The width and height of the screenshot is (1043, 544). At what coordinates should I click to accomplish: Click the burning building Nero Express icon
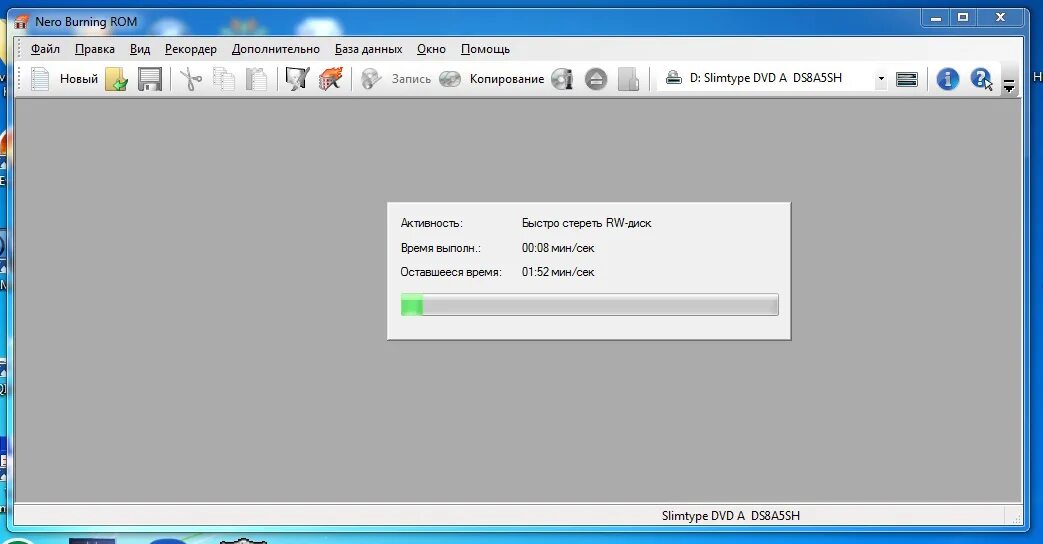(331, 79)
